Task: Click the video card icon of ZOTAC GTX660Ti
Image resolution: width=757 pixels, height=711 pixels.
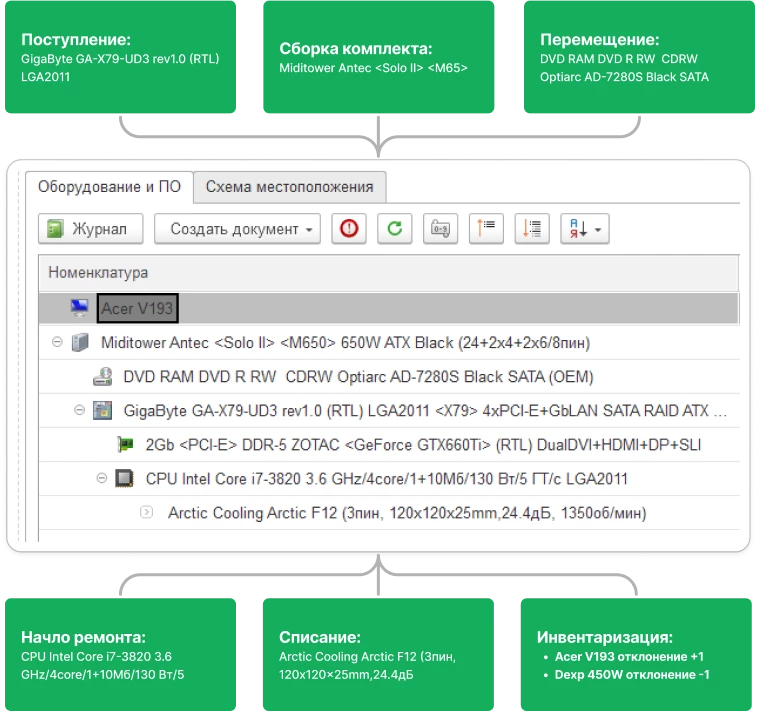Action: coord(125,444)
